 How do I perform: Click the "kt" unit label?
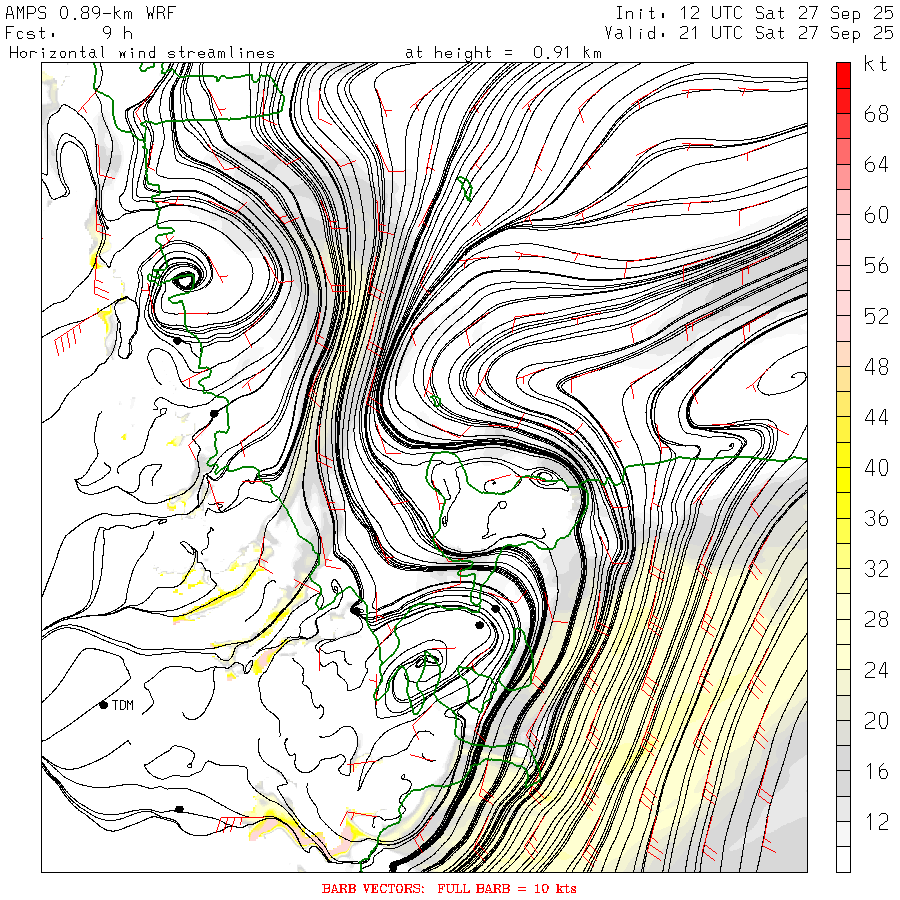coord(875,64)
